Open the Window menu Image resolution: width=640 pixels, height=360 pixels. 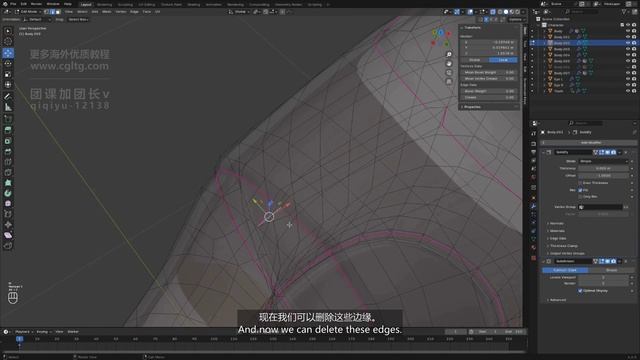pos(53,4)
